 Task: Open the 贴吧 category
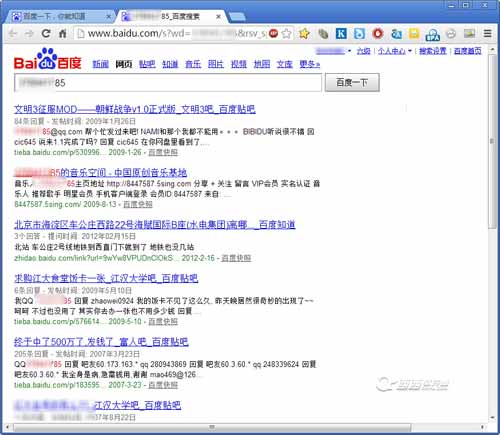147,64
